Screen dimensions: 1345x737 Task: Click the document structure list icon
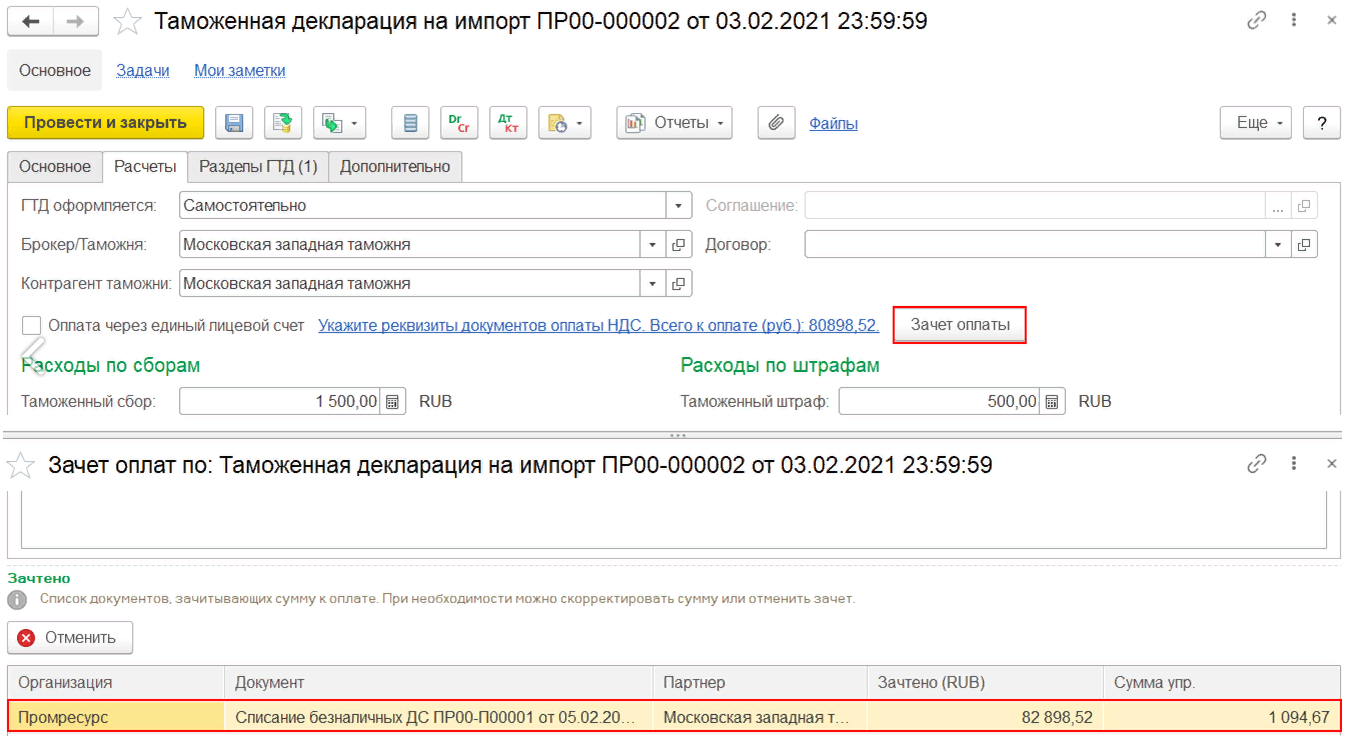pyautogui.click(x=410, y=123)
